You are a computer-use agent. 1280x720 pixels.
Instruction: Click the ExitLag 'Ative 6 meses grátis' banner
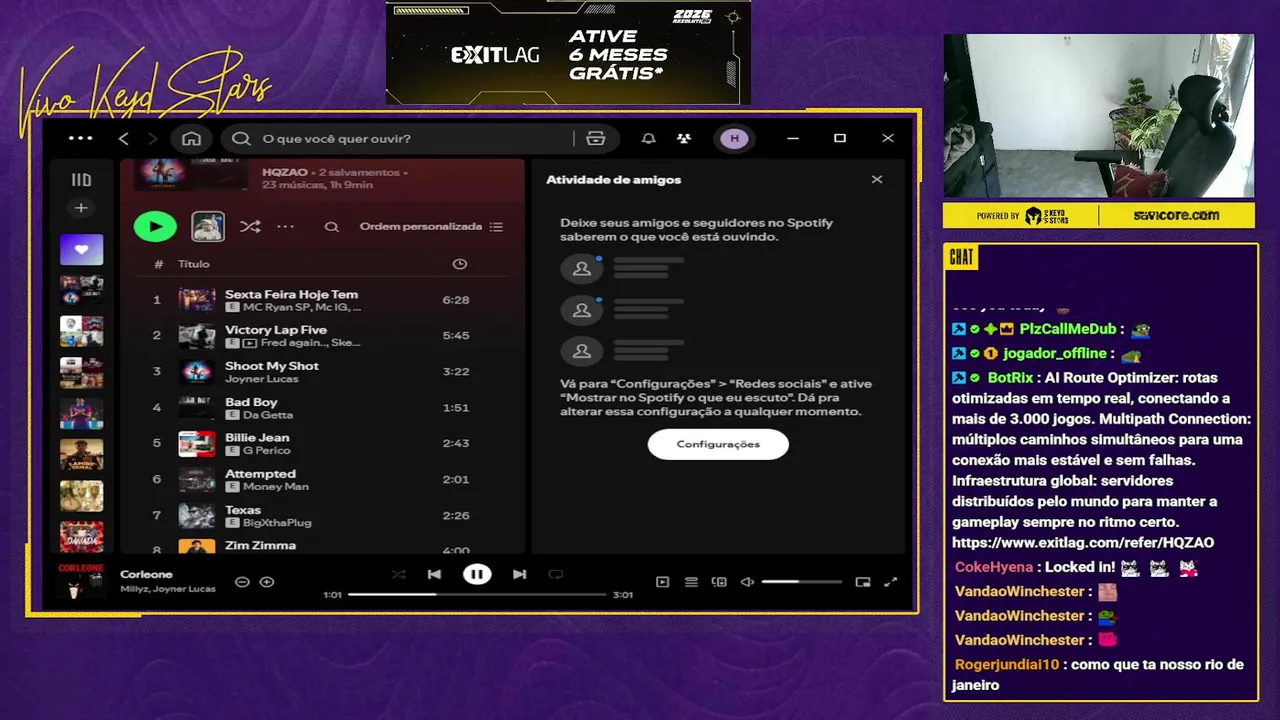(568, 52)
